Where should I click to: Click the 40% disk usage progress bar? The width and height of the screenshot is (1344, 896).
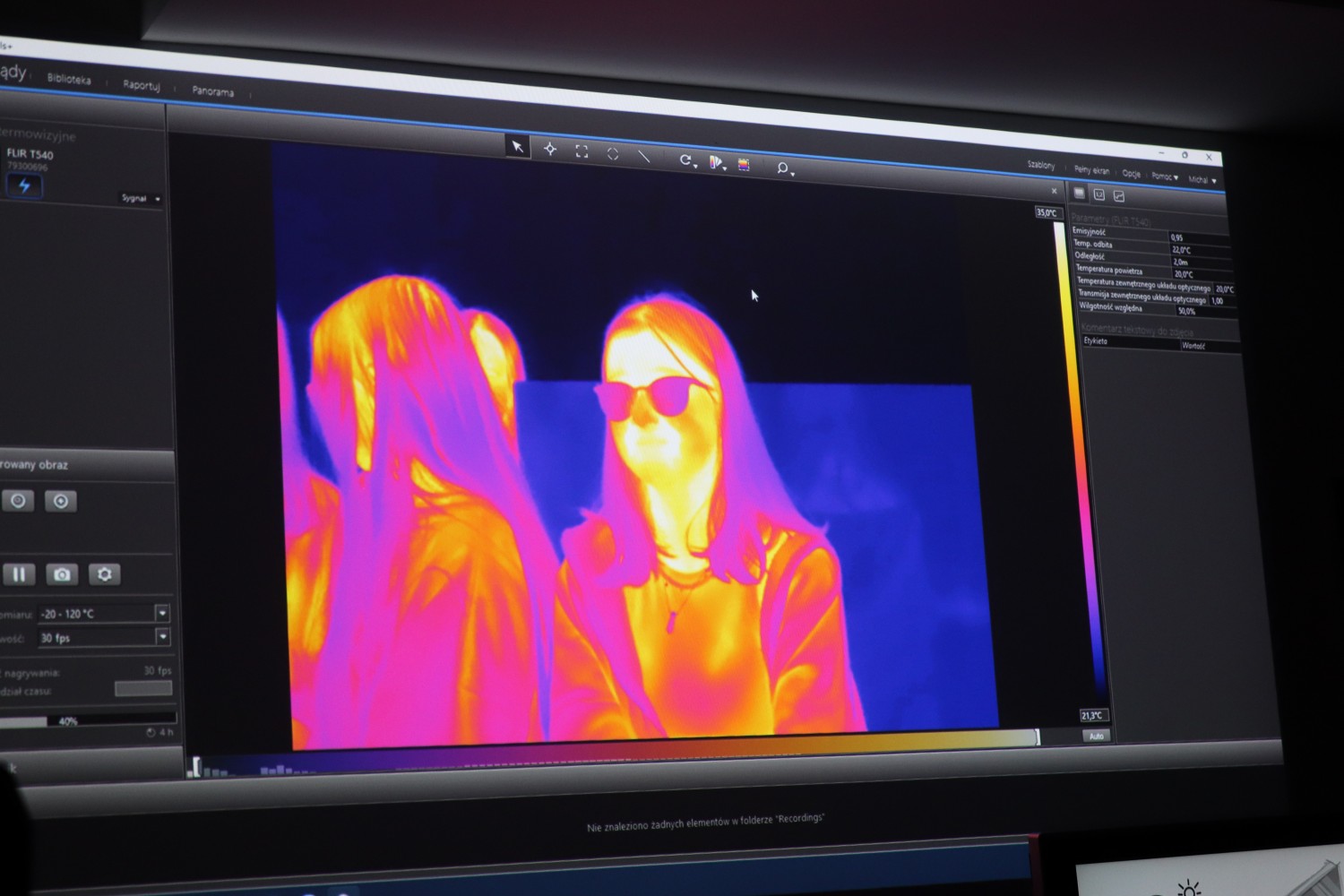pyautogui.click(x=88, y=719)
